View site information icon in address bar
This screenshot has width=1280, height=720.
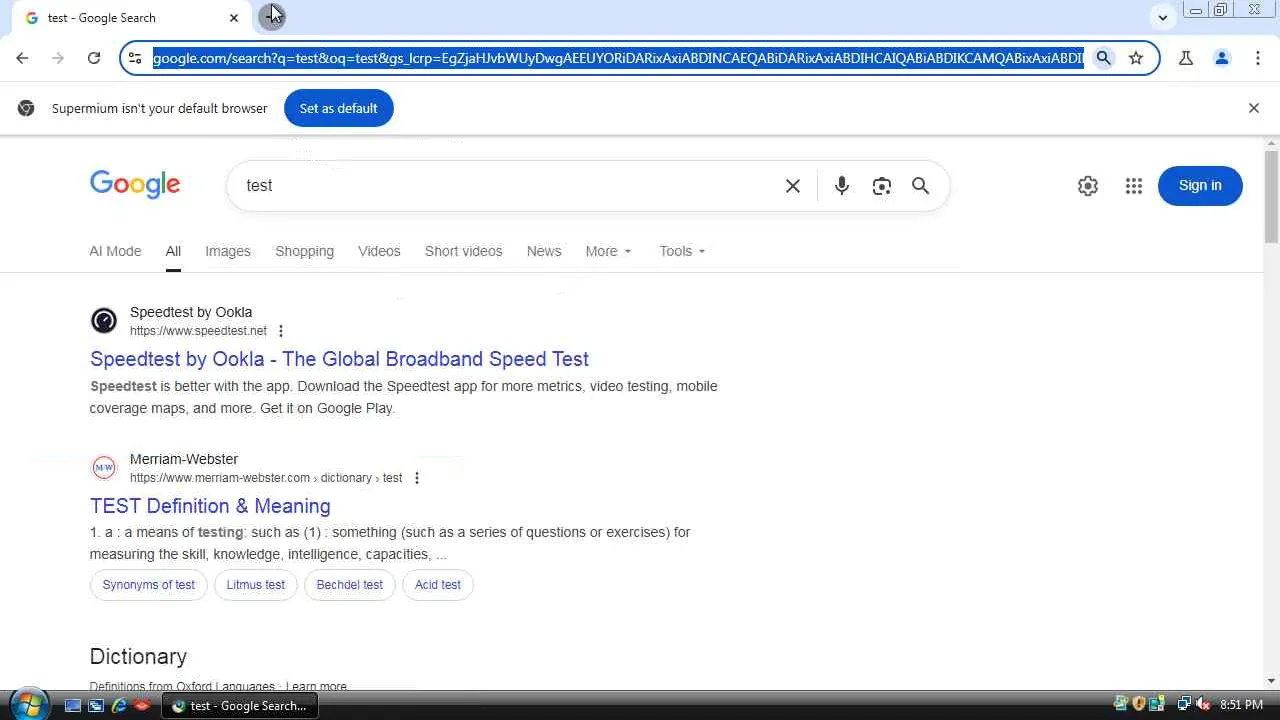coord(135,58)
